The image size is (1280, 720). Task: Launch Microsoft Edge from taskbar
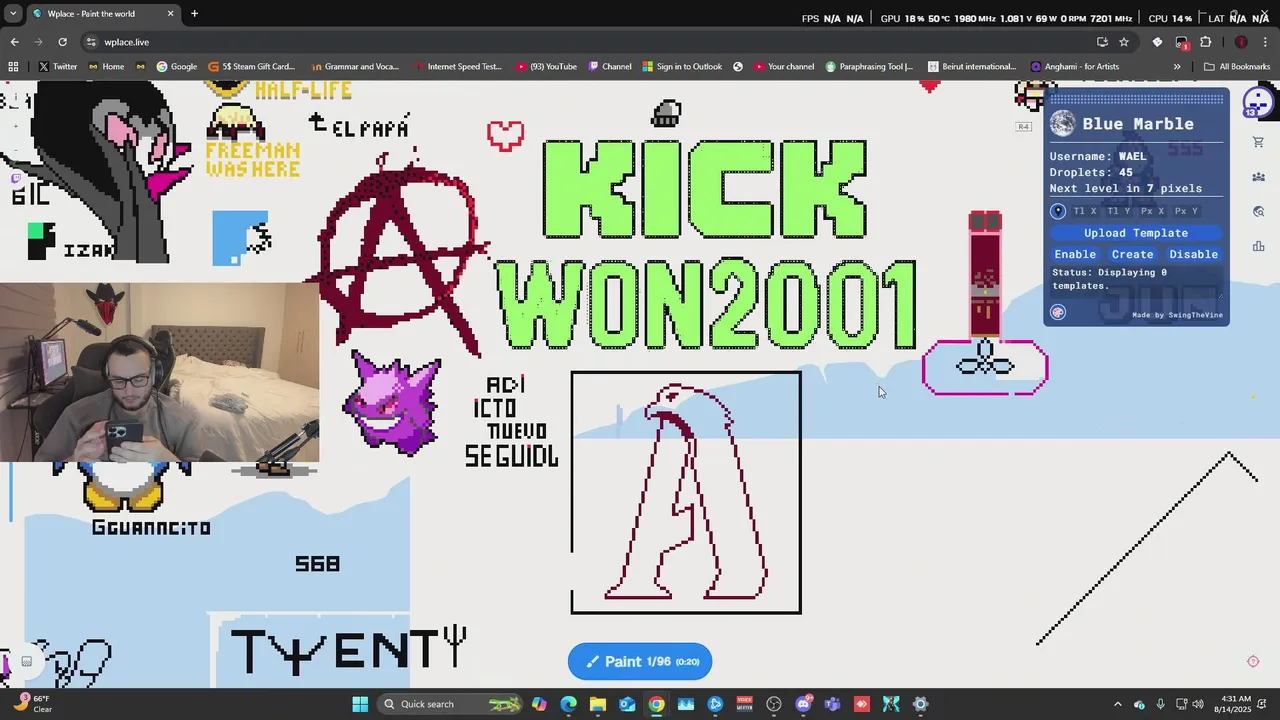pyautogui.click(x=568, y=704)
